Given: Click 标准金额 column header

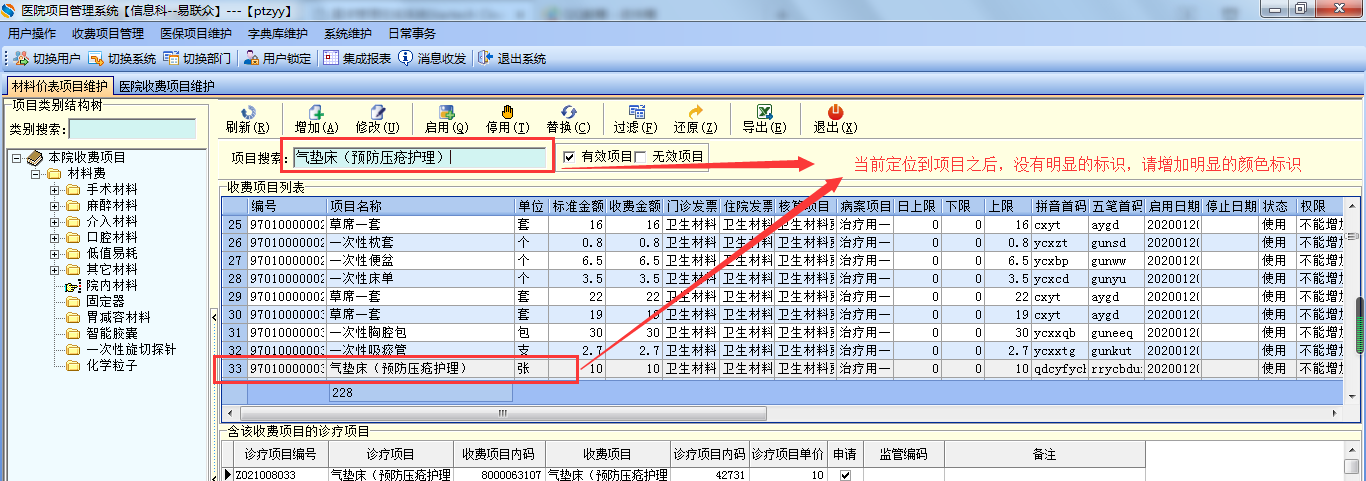Looking at the screenshot, I should click(x=578, y=205).
